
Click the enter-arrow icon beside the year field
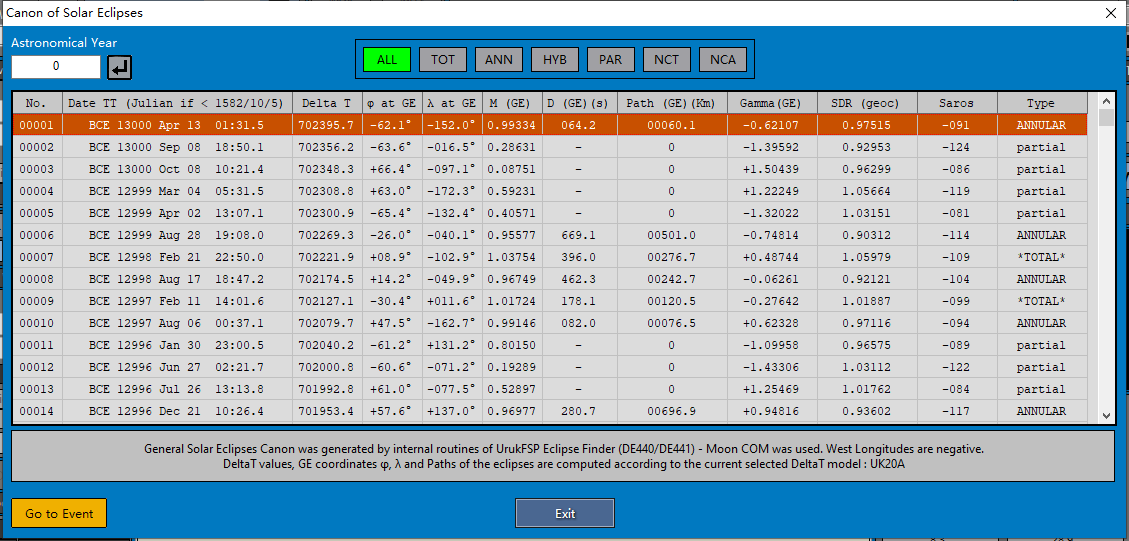pyautogui.click(x=120, y=68)
